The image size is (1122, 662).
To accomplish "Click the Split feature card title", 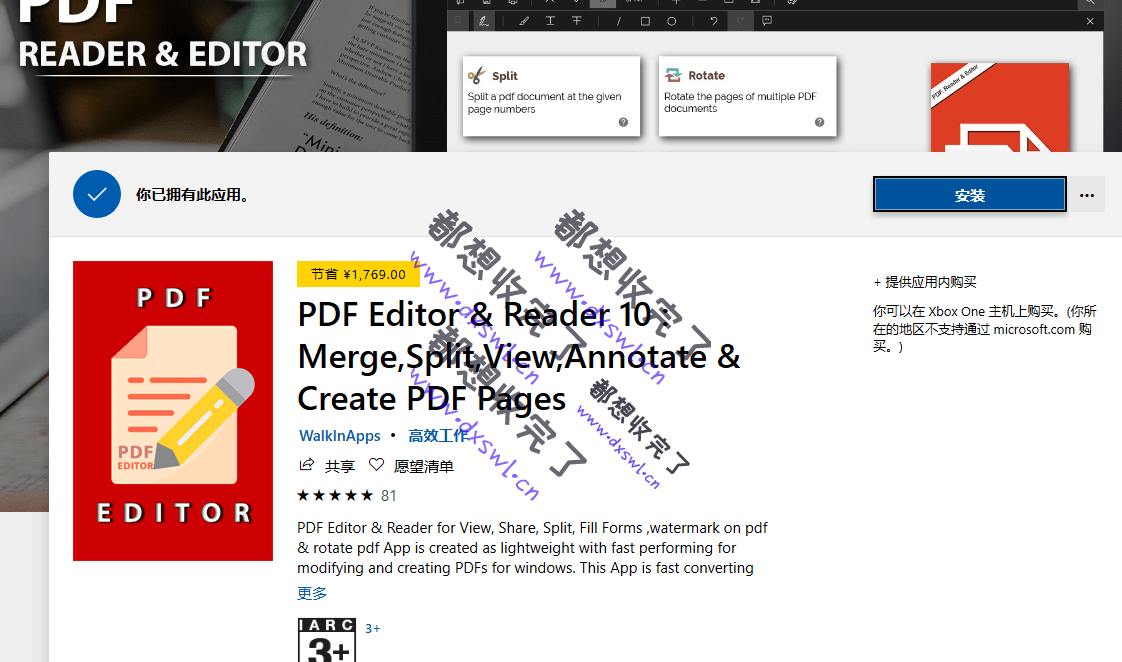I will [x=504, y=76].
